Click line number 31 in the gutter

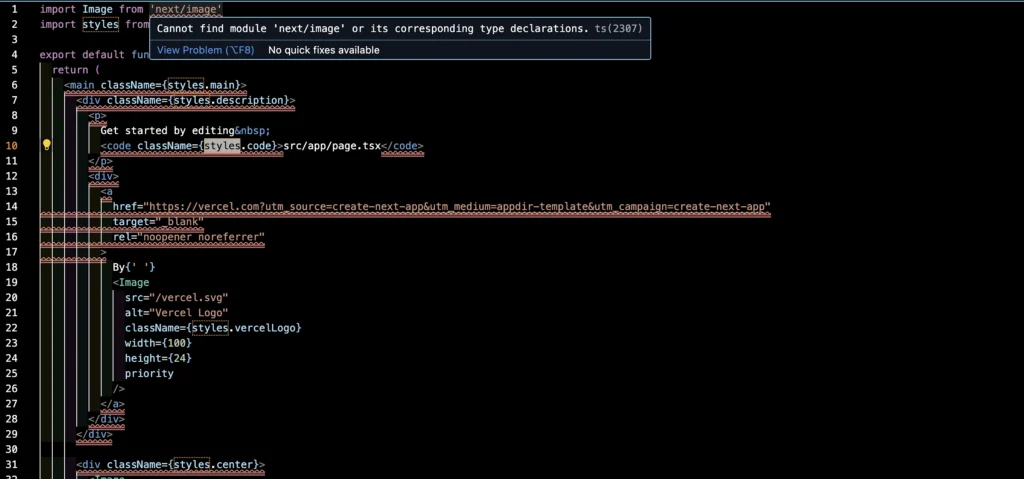coord(12,464)
